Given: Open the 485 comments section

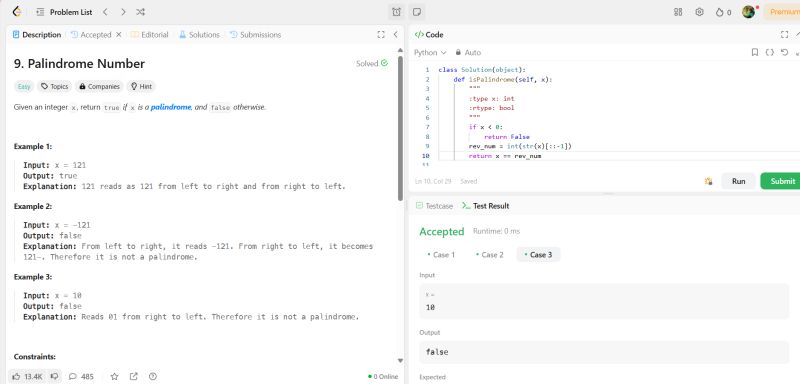Looking at the screenshot, I should pos(81,376).
